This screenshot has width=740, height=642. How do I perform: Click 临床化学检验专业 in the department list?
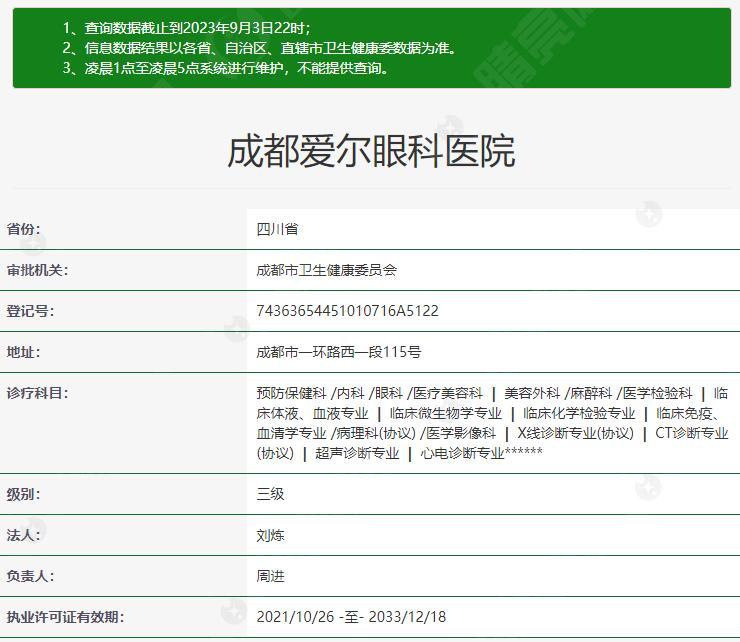pos(579,414)
